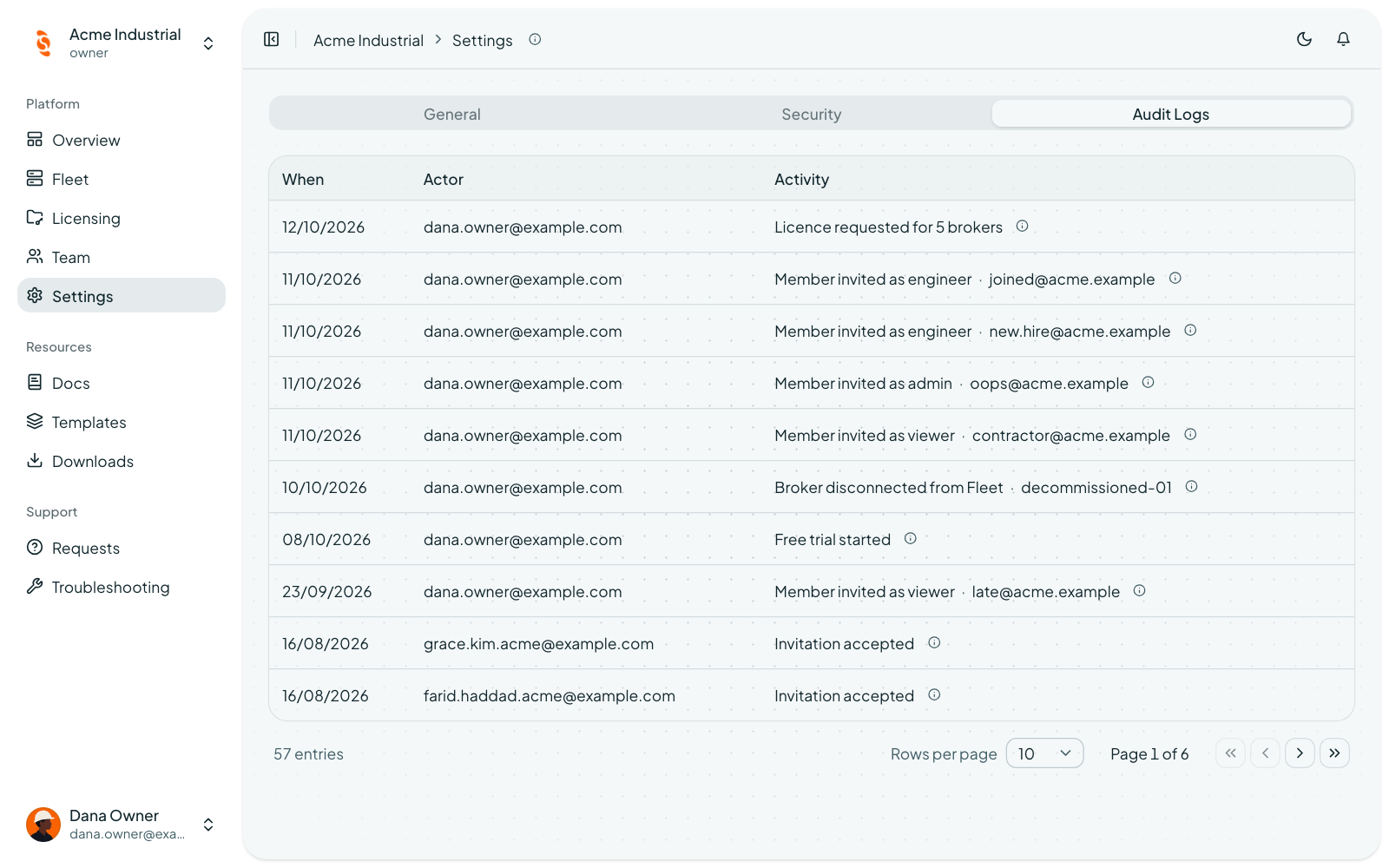Collapse the sidebar panel icon

[272, 40]
